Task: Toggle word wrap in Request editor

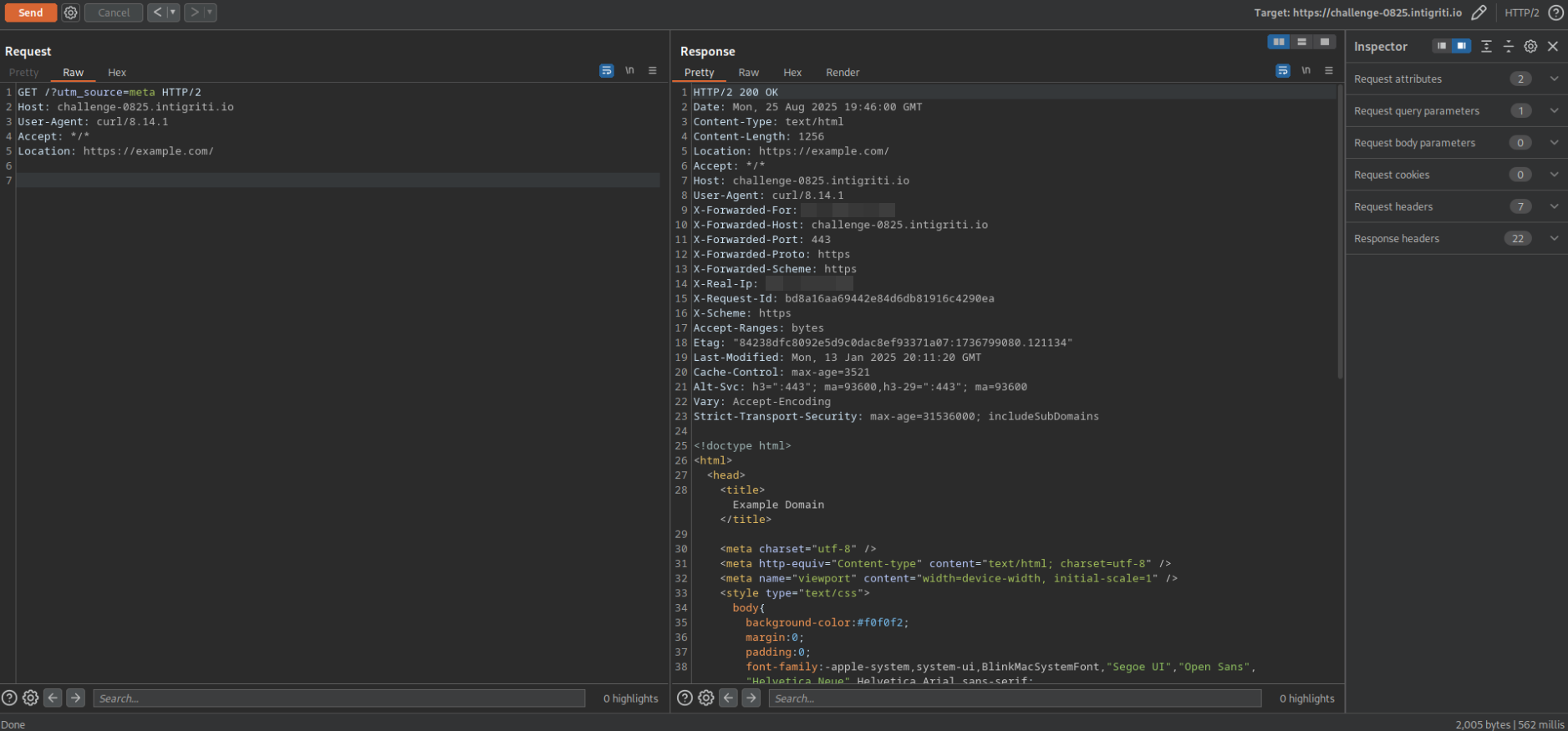Action: [607, 71]
